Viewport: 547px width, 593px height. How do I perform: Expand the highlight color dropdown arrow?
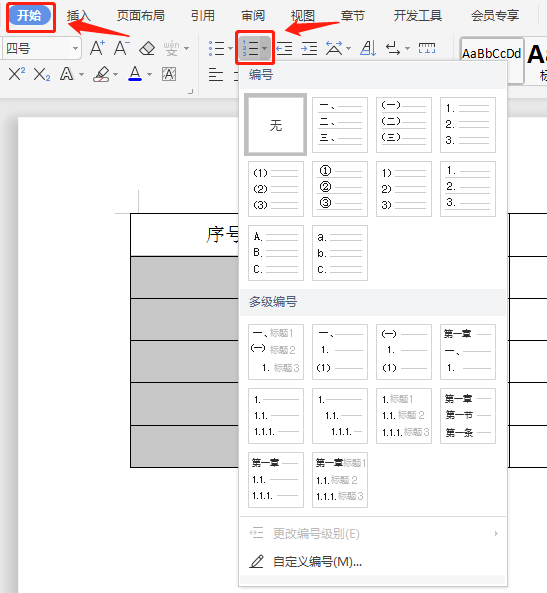click(115, 74)
